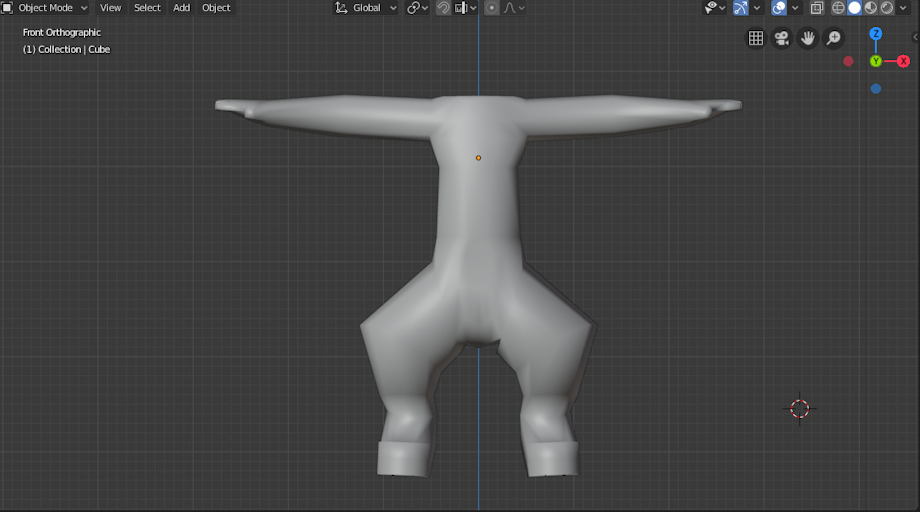Click the Z axis on navigation gizmo
Screen dimensions: 920x512
pyautogui.click(x=875, y=33)
